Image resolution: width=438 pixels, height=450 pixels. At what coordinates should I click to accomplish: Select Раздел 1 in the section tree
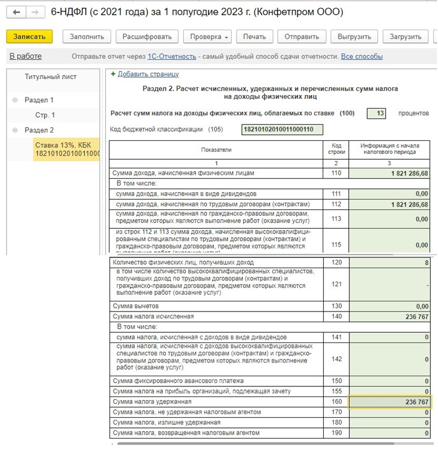pos(39,100)
